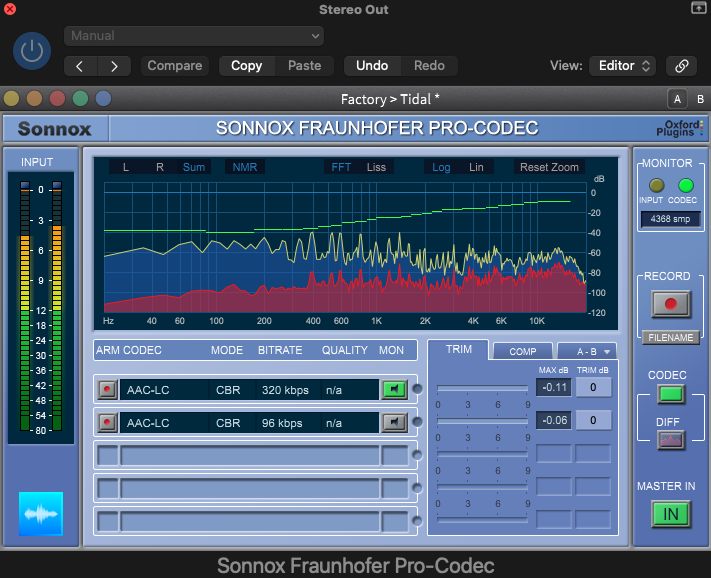The width and height of the screenshot is (711, 578).
Task: Open the Factory > Tidal preset menu
Action: [x=390, y=99]
